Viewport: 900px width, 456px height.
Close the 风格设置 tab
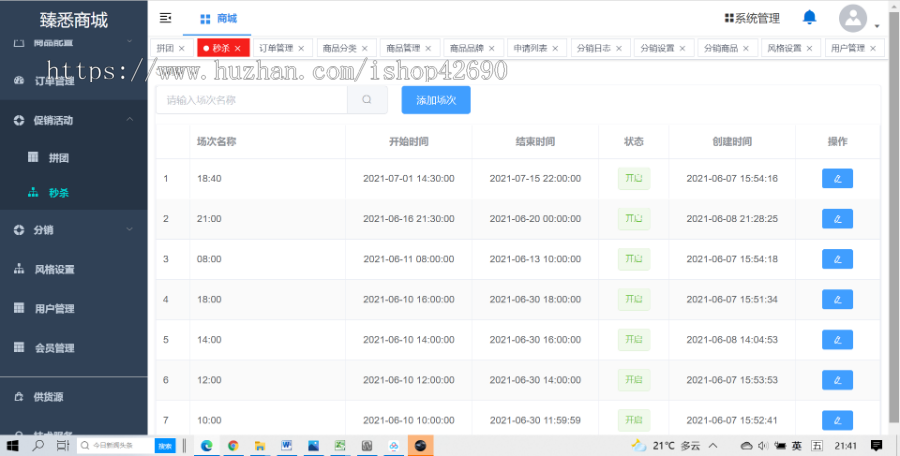click(809, 48)
